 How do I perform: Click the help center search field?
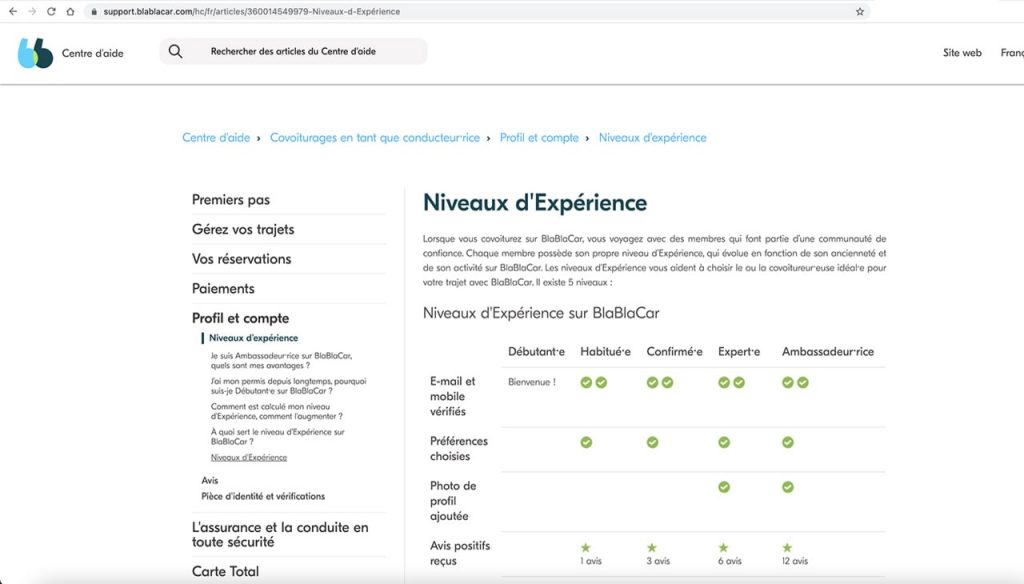click(x=293, y=51)
